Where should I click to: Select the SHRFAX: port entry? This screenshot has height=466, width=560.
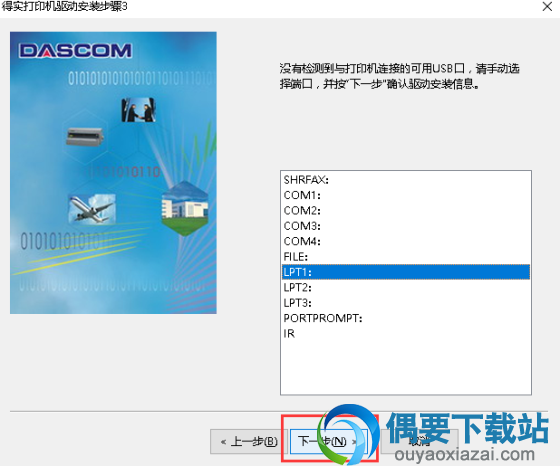click(406, 180)
